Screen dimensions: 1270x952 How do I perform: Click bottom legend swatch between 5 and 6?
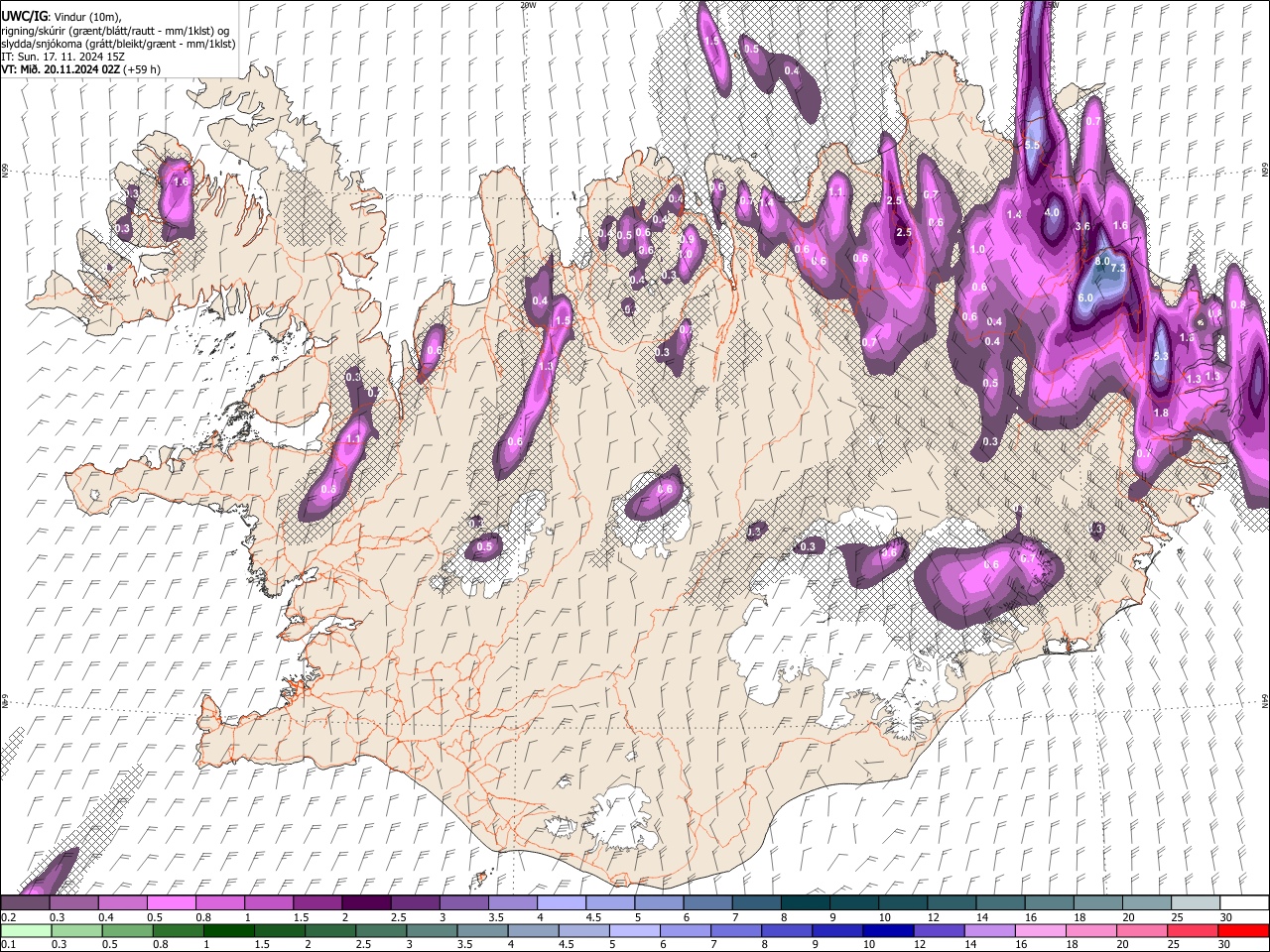(x=634, y=930)
